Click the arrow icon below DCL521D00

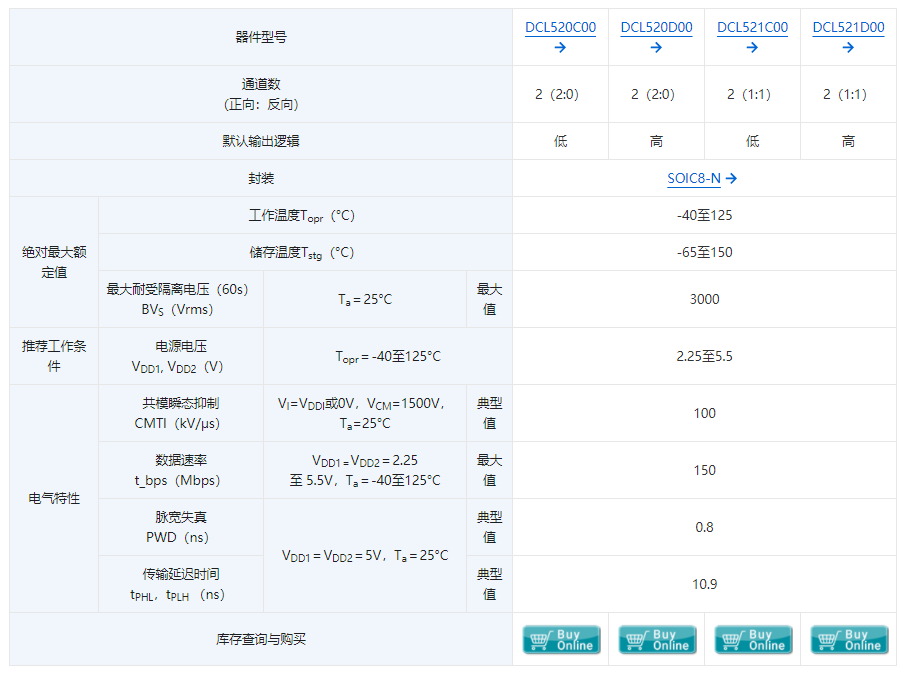(x=849, y=48)
